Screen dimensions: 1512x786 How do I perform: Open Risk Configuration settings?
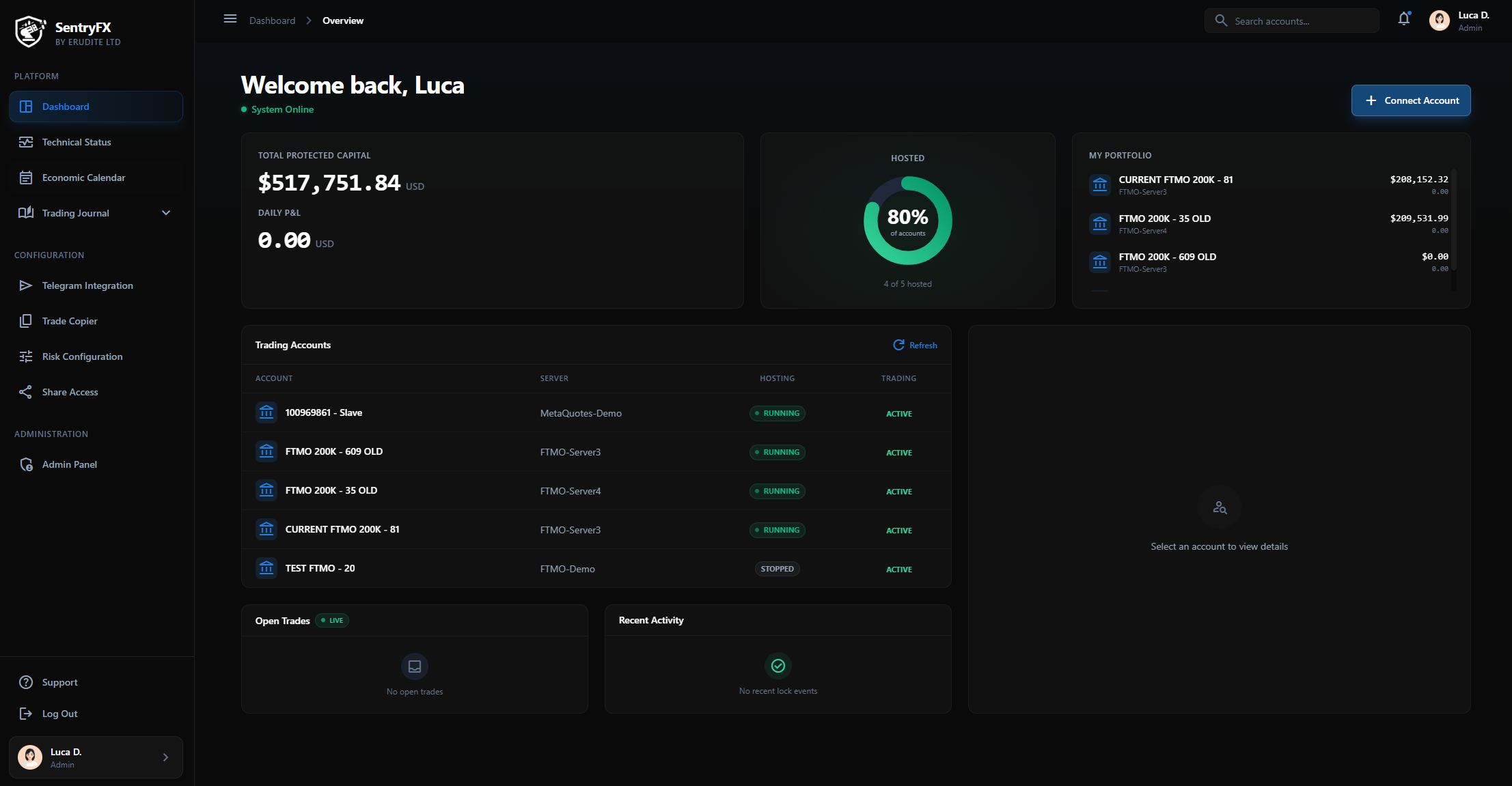[83, 356]
